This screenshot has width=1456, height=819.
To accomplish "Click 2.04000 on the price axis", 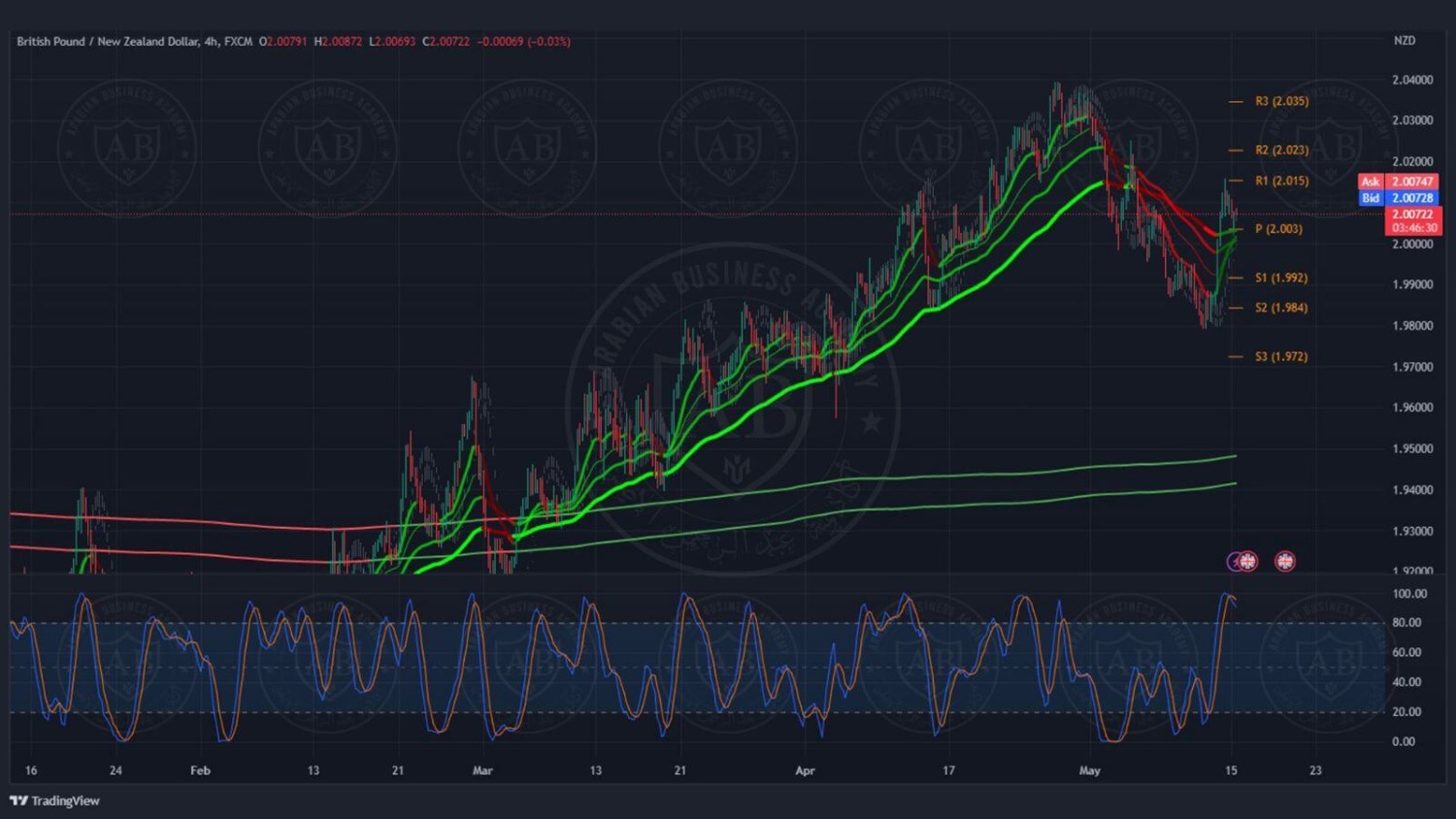I will tap(1412, 80).
